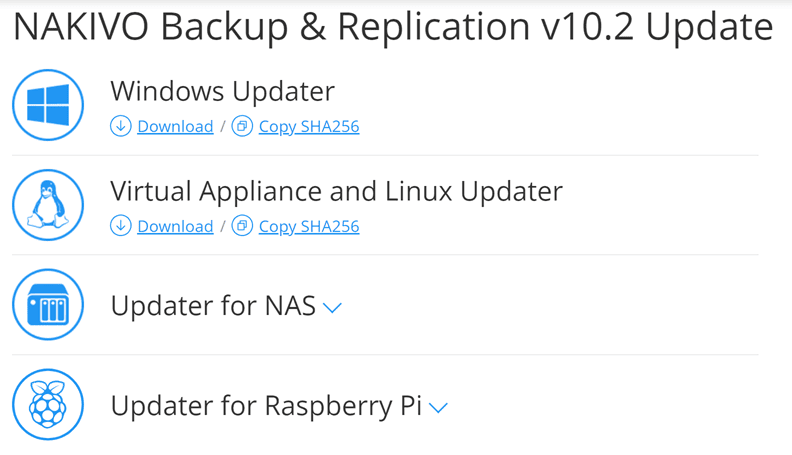The image size is (792, 455).
Task: Click the copy icon beside Windows Copy SHA256
Action: pos(242,126)
